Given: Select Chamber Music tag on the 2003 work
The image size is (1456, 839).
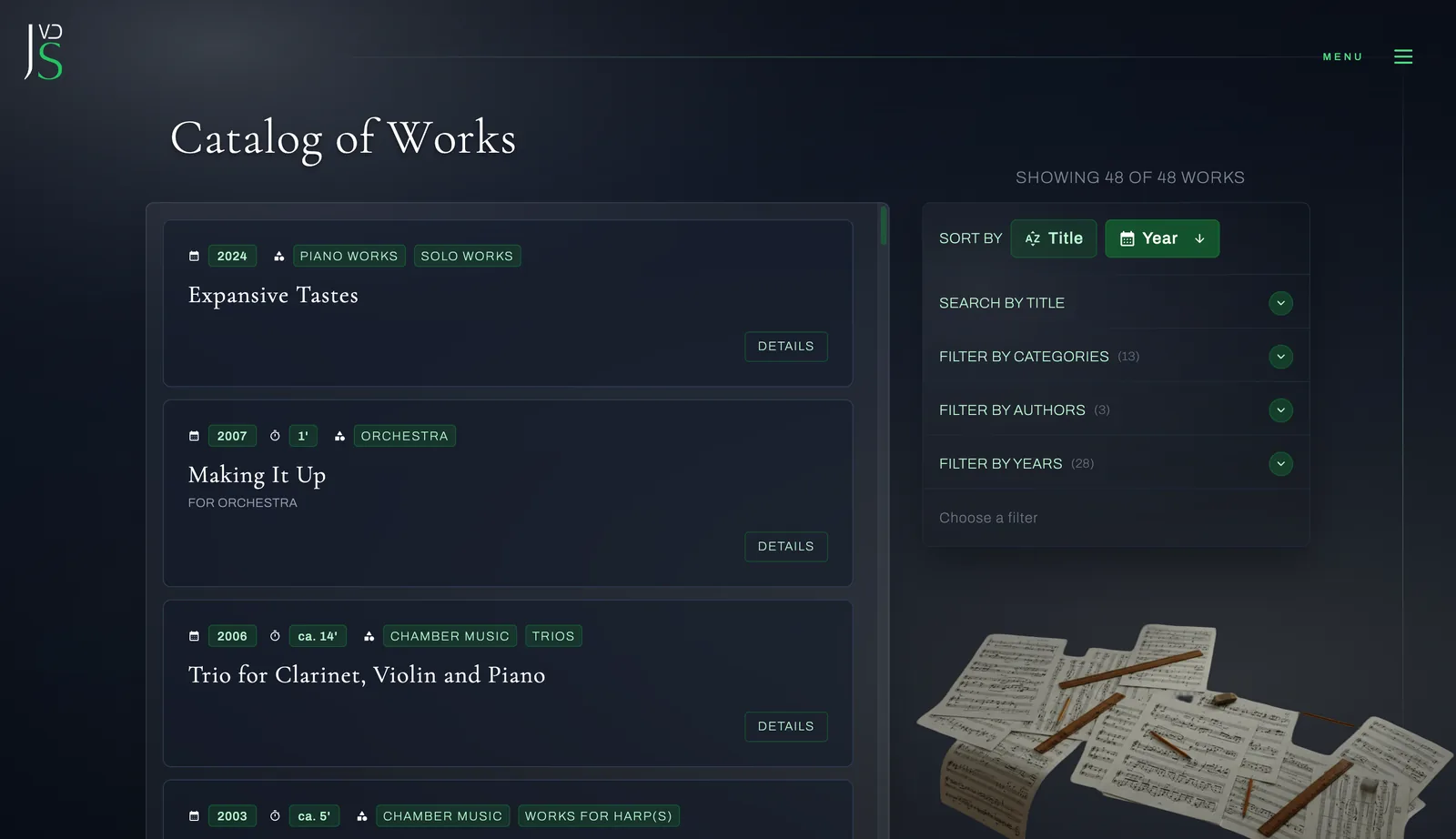Looking at the screenshot, I should click(x=442, y=817).
